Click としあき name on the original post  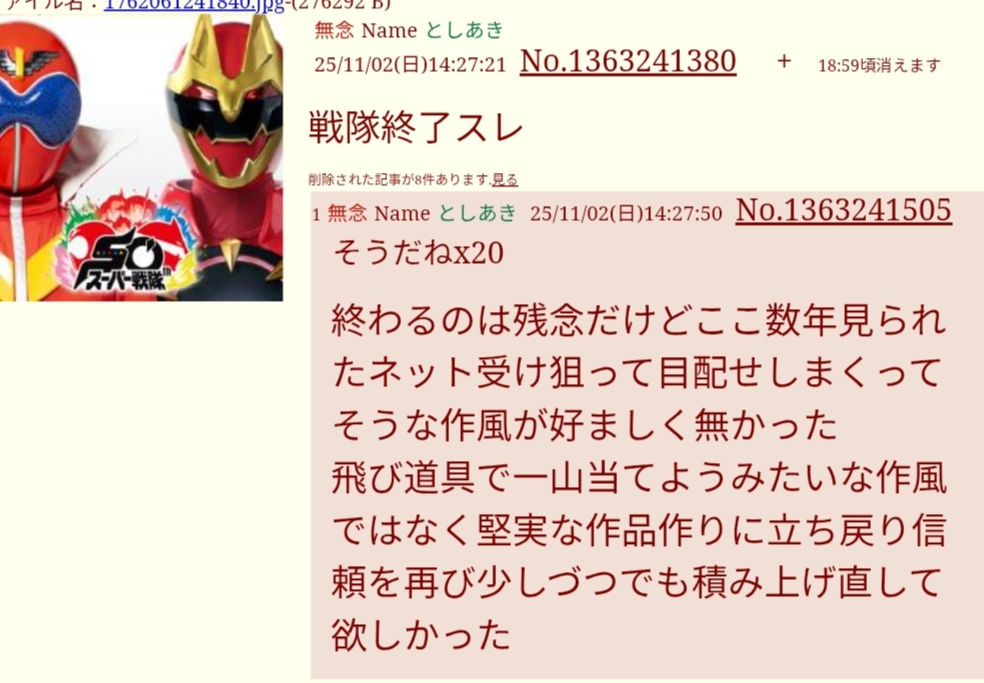point(464,30)
